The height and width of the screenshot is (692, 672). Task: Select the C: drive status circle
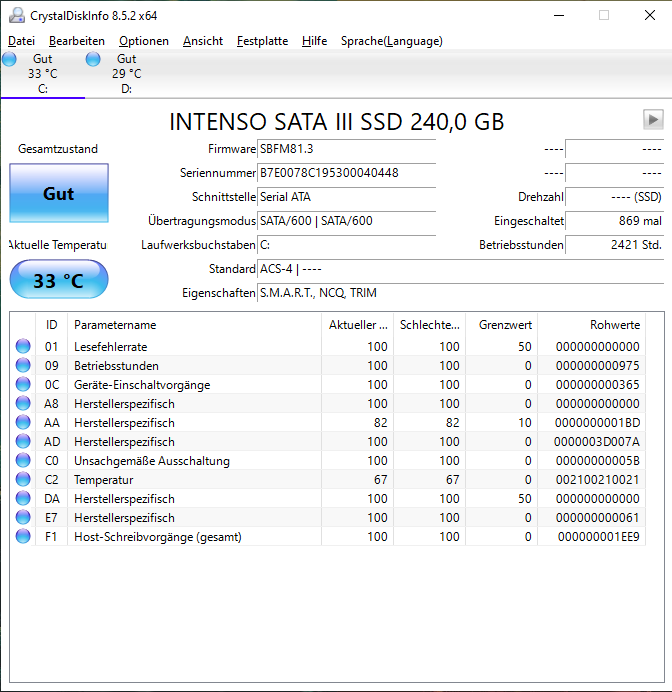(9, 59)
